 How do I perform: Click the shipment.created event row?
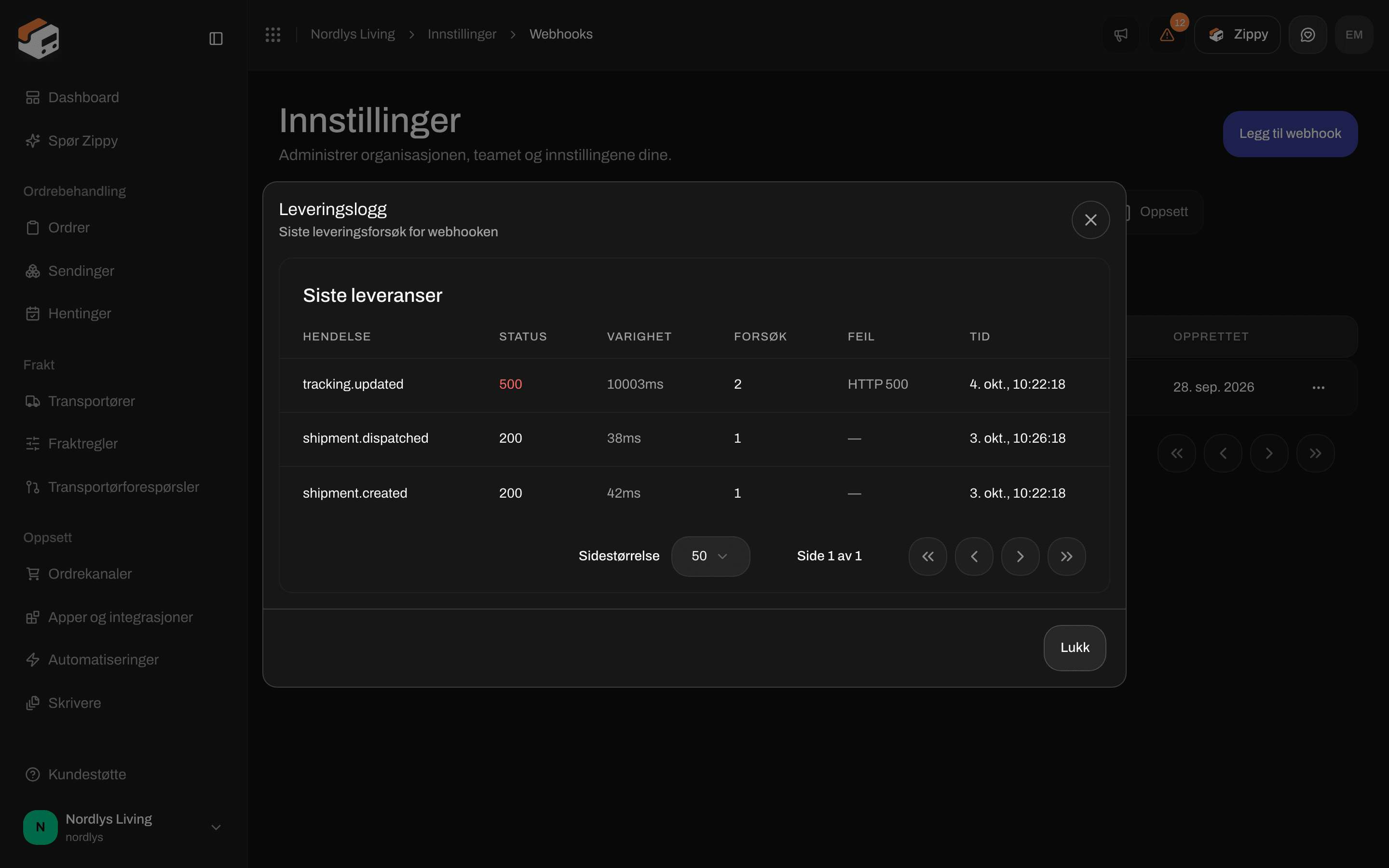[x=694, y=493]
